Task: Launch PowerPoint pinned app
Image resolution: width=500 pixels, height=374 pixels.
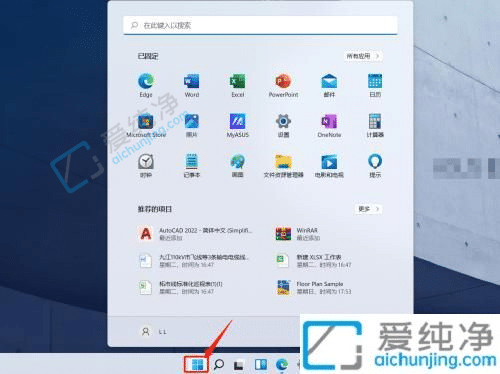Action: [x=283, y=85]
